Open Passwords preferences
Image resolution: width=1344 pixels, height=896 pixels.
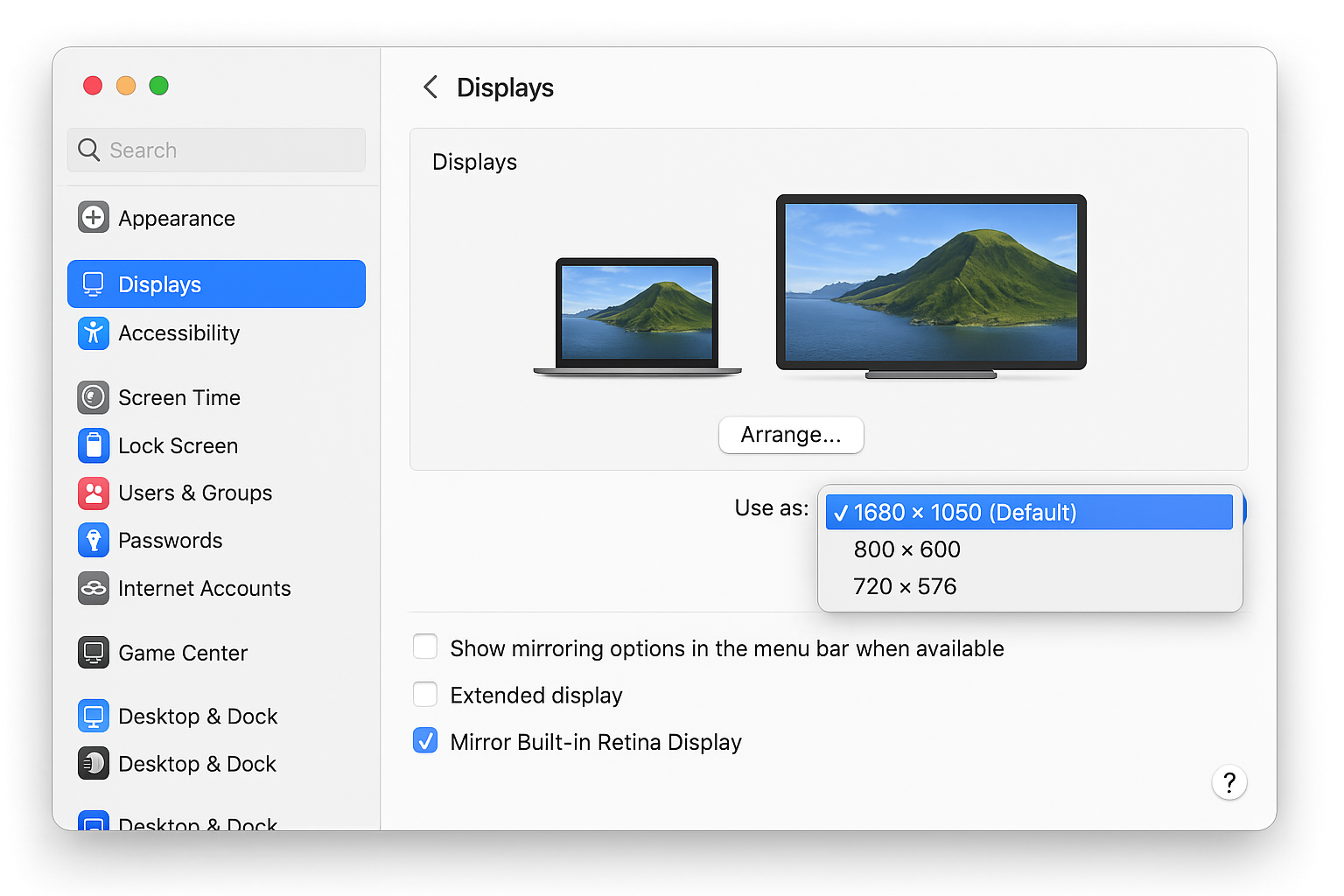point(170,540)
